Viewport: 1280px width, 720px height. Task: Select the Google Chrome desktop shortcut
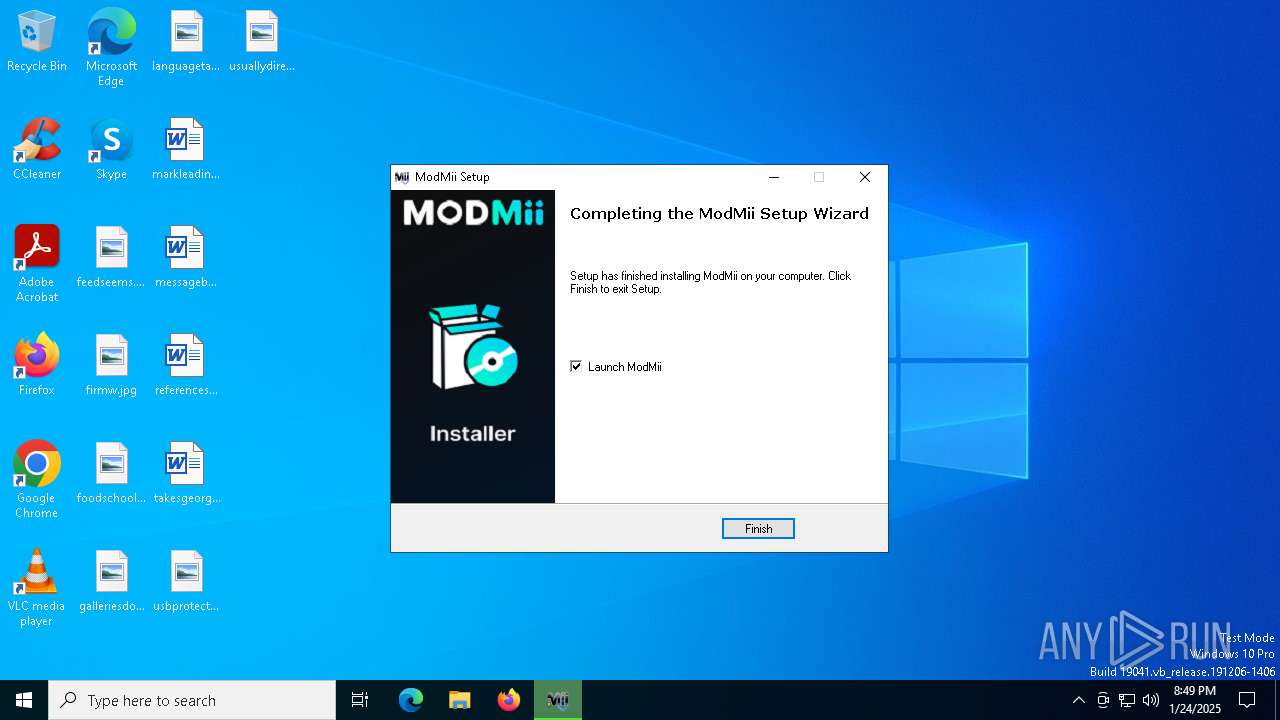pyautogui.click(x=37, y=480)
